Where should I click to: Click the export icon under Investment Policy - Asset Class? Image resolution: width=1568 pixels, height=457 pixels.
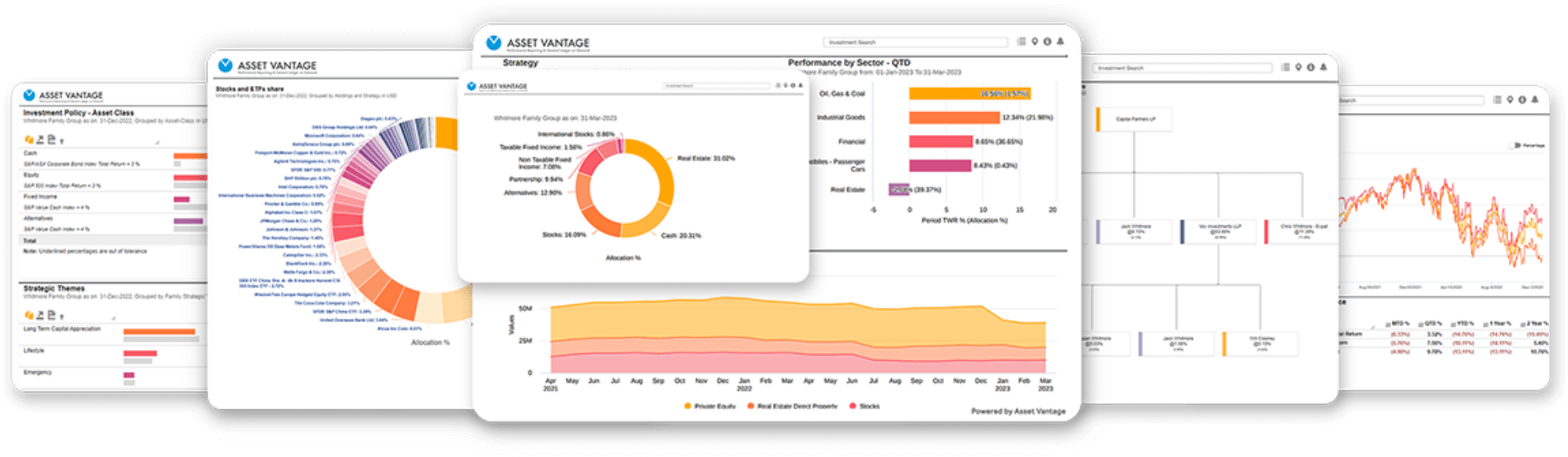pyautogui.click(x=40, y=140)
